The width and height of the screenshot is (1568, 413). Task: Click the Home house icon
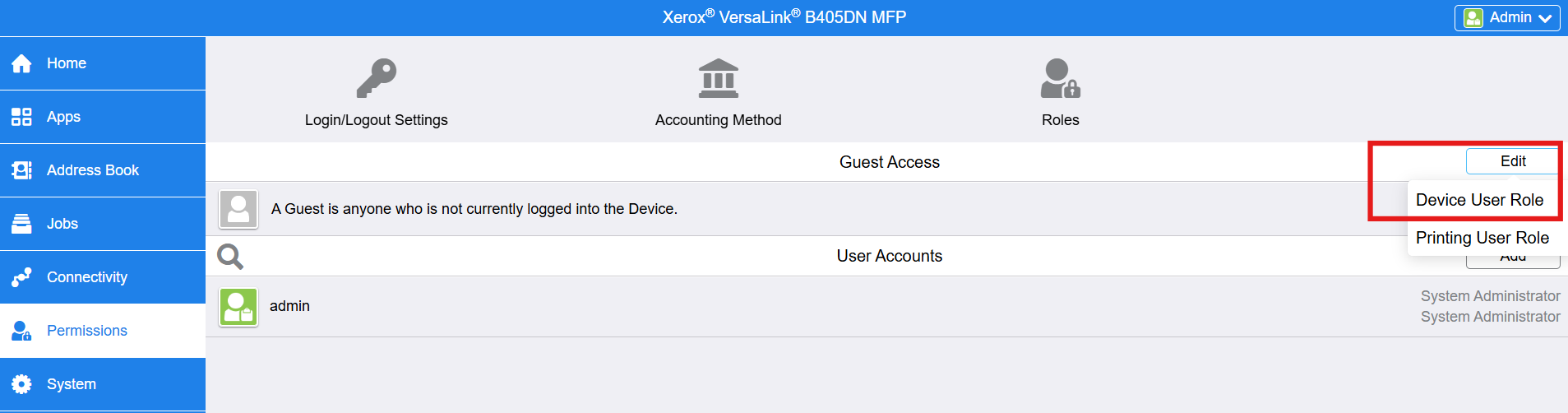pos(21,63)
